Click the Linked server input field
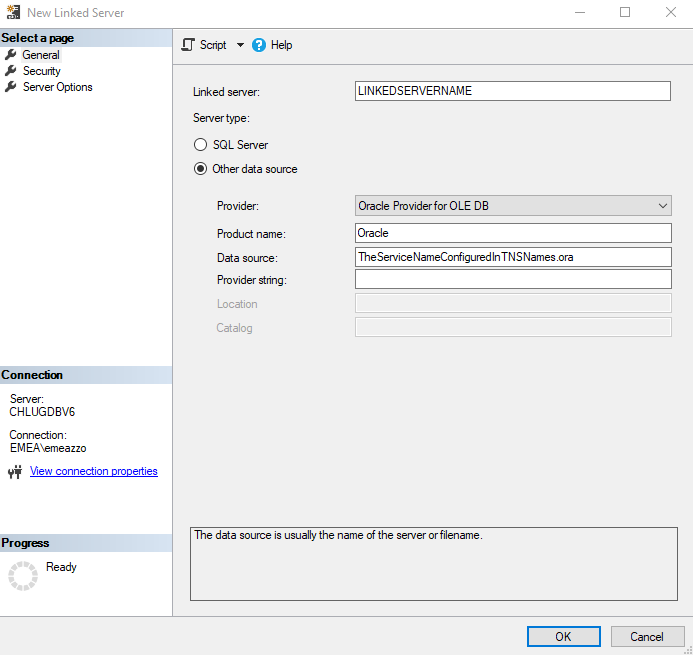693x655 pixels. pyautogui.click(x=513, y=91)
